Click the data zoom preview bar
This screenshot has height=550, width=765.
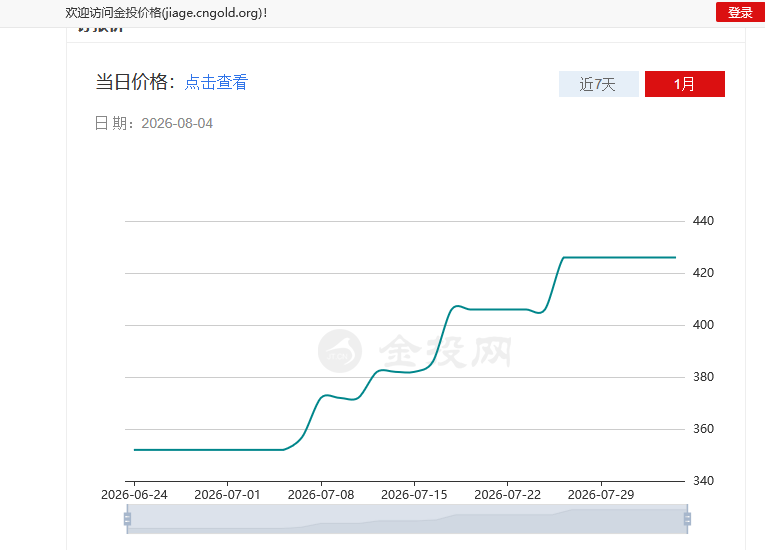pos(407,519)
